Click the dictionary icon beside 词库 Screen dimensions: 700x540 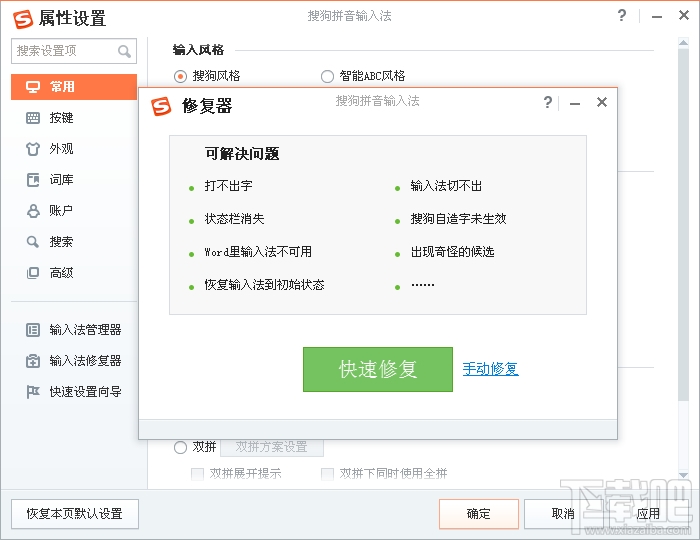tap(33, 180)
